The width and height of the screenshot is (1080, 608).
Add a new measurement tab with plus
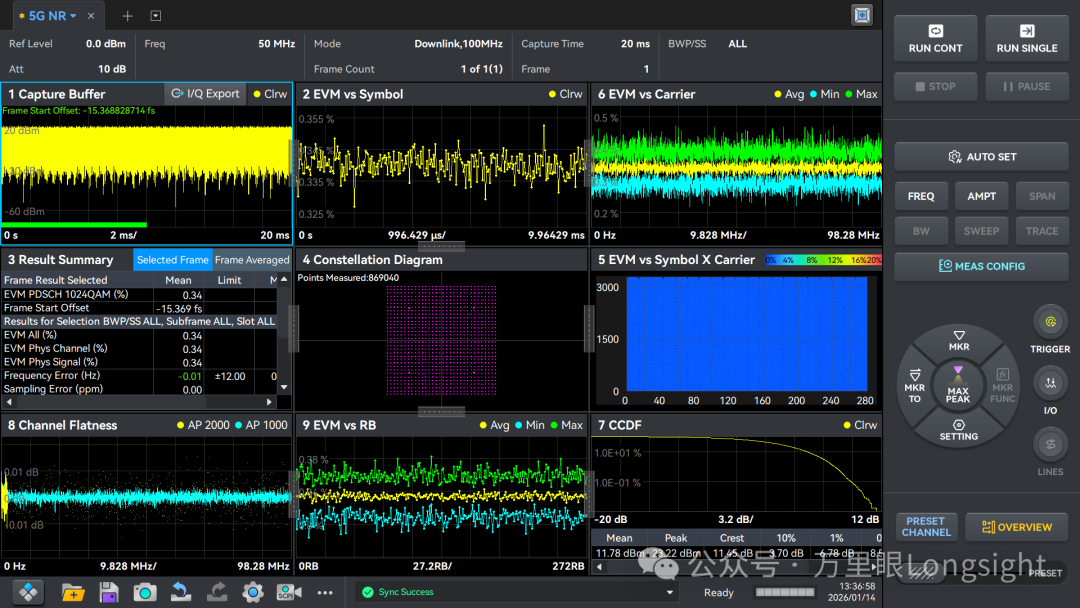pyautogui.click(x=127, y=16)
